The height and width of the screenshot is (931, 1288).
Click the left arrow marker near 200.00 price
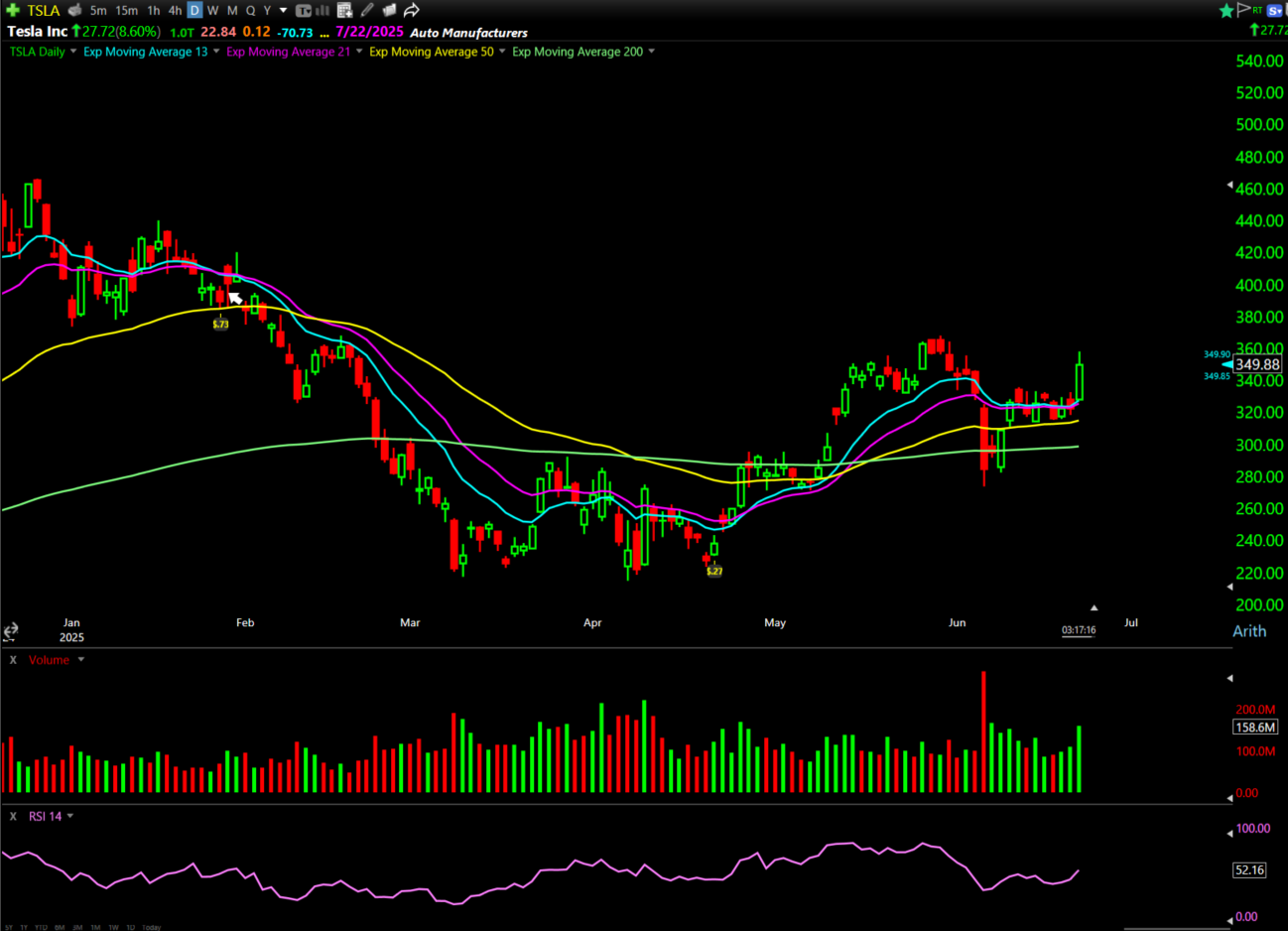(1230, 587)
